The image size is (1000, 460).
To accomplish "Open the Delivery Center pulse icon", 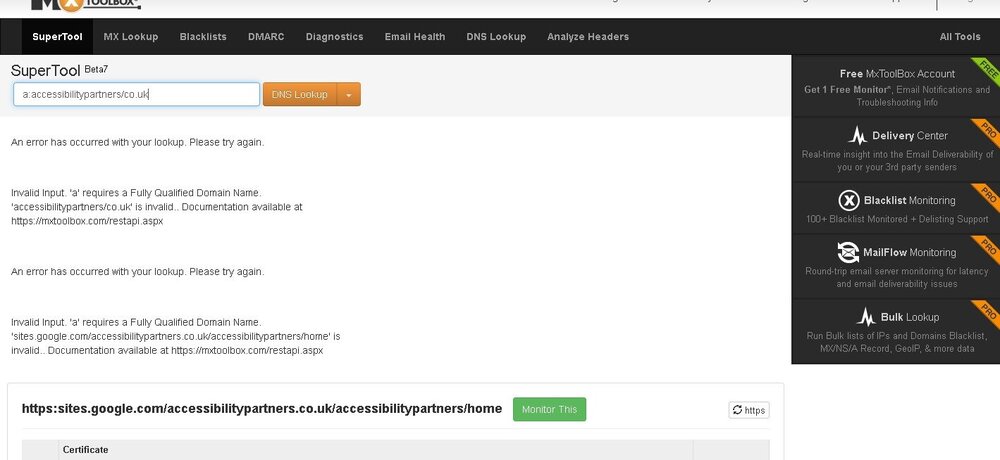I will pos(857,136).
